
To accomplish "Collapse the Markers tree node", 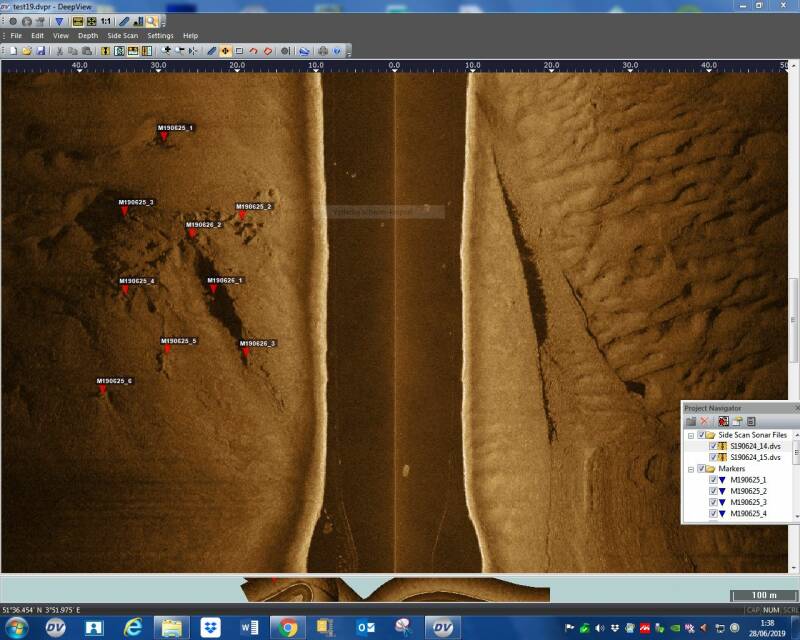I will coord(691,469).
